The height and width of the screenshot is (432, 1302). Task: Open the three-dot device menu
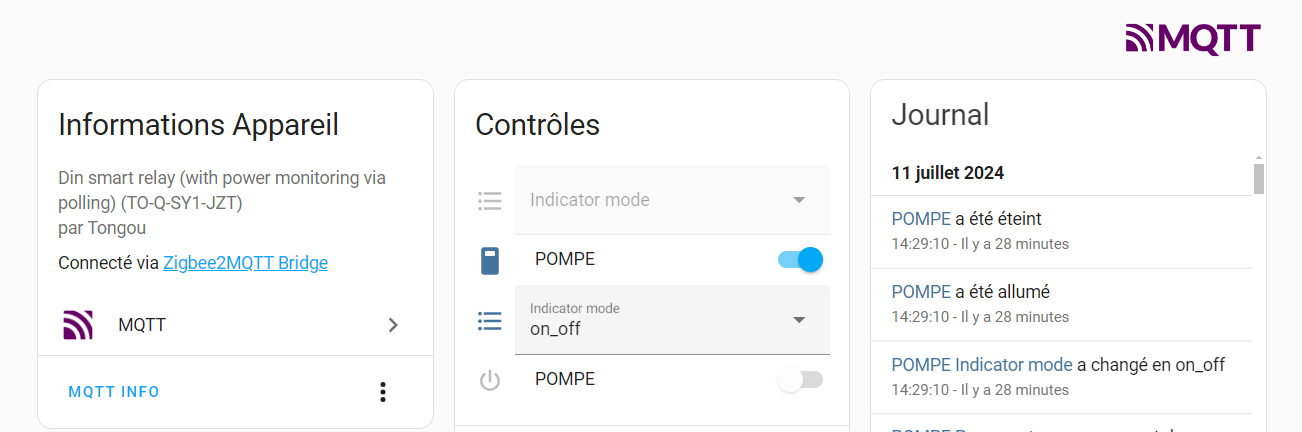click(383, 392)
